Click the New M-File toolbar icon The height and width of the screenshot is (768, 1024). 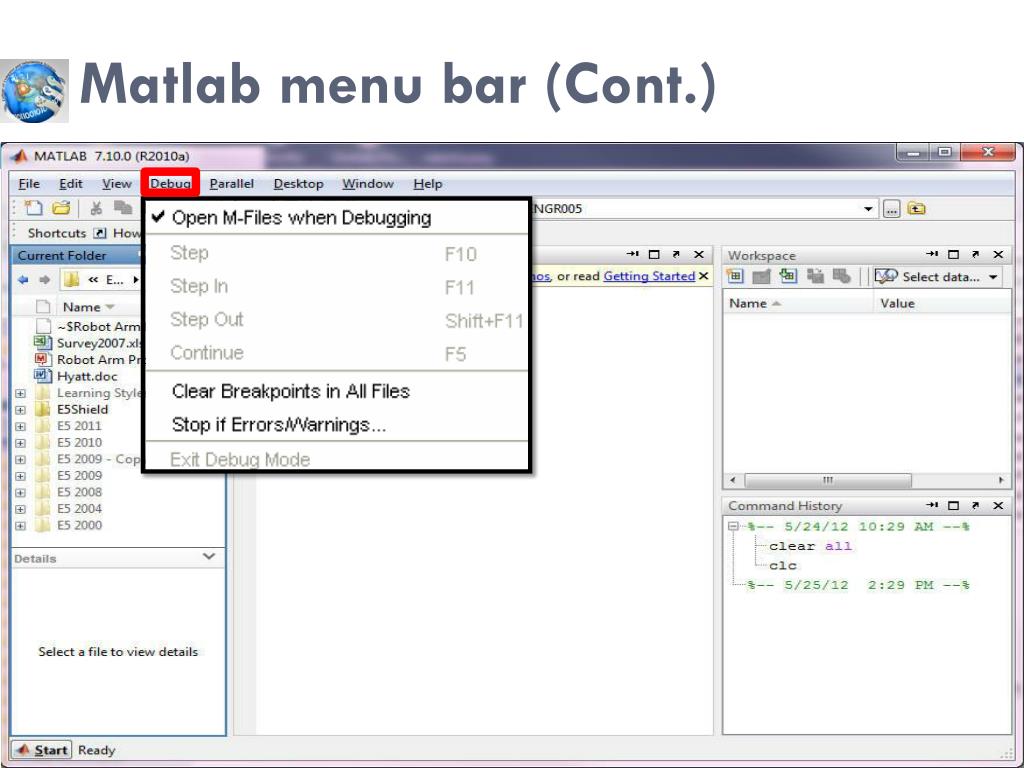point(33,208)
